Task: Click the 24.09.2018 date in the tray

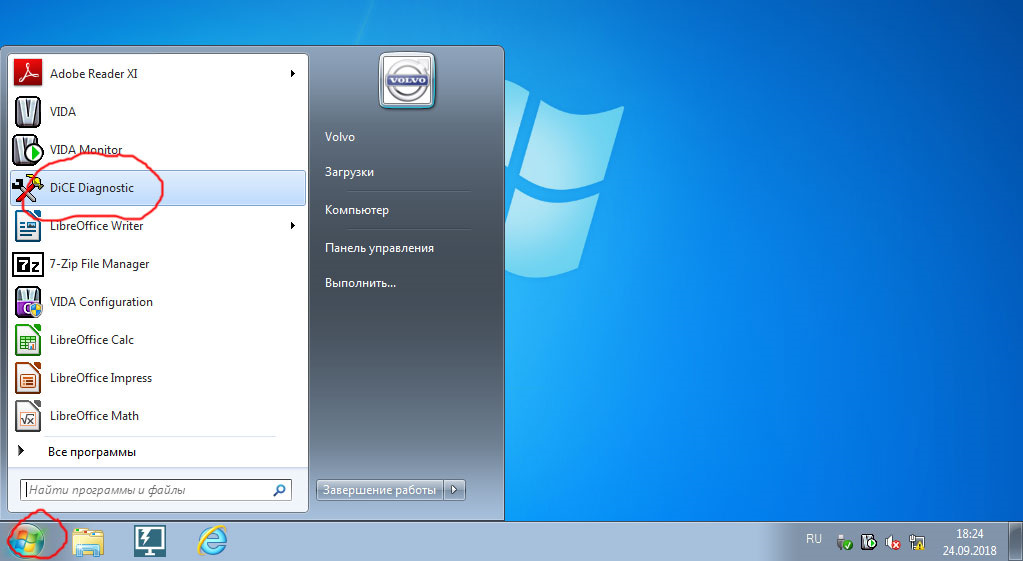Action: coord(970,551)
